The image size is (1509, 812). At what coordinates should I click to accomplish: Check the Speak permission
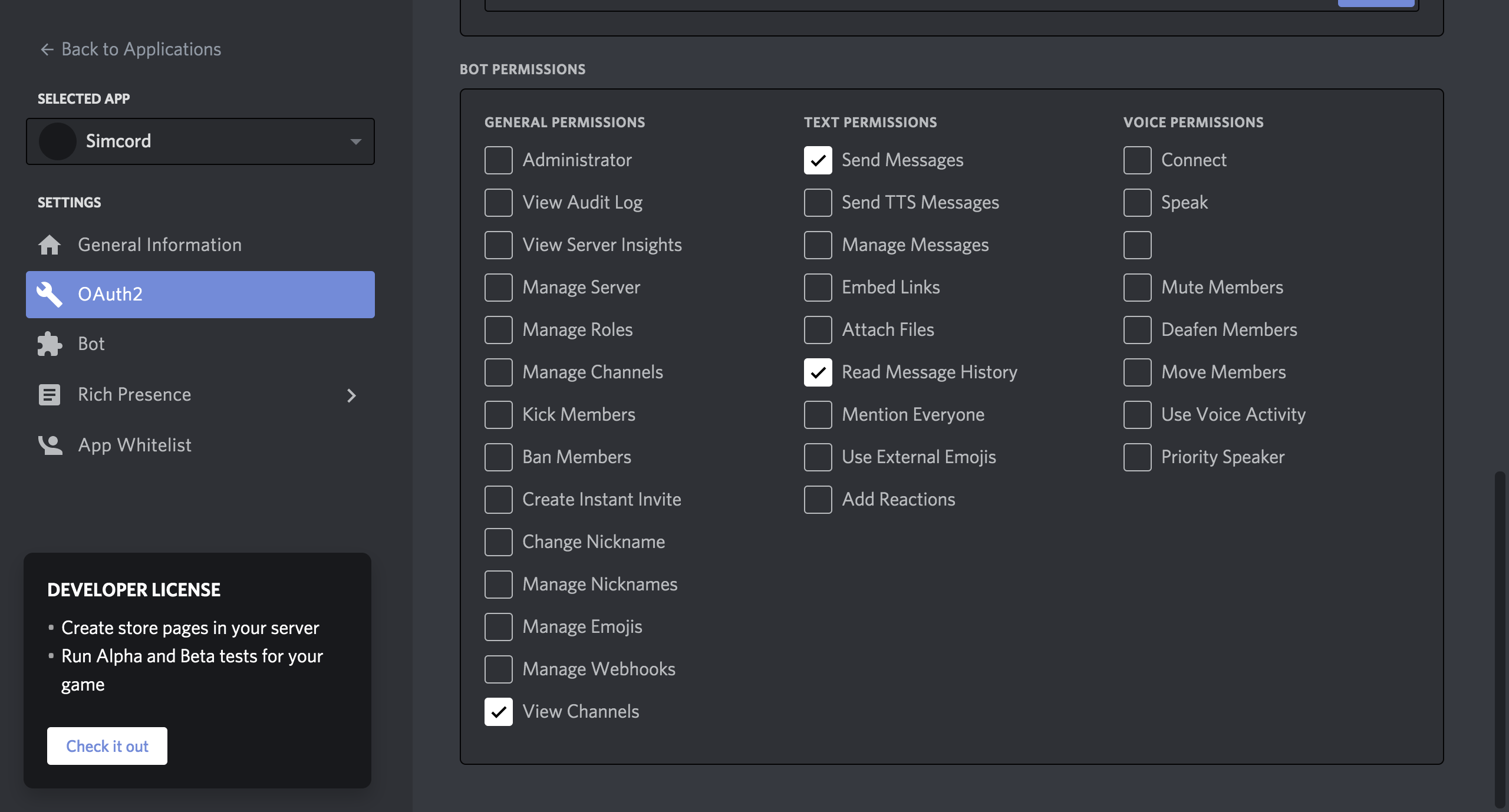(x=1138, y=203)
